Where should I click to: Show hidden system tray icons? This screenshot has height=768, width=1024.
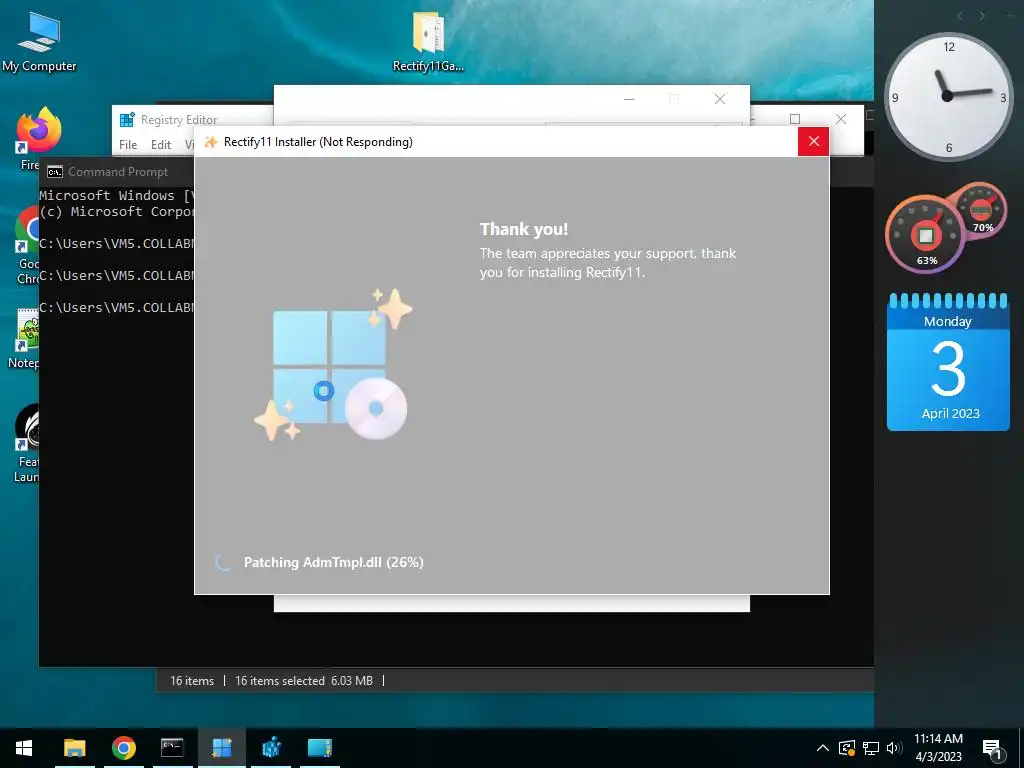(x=823, y=748)
